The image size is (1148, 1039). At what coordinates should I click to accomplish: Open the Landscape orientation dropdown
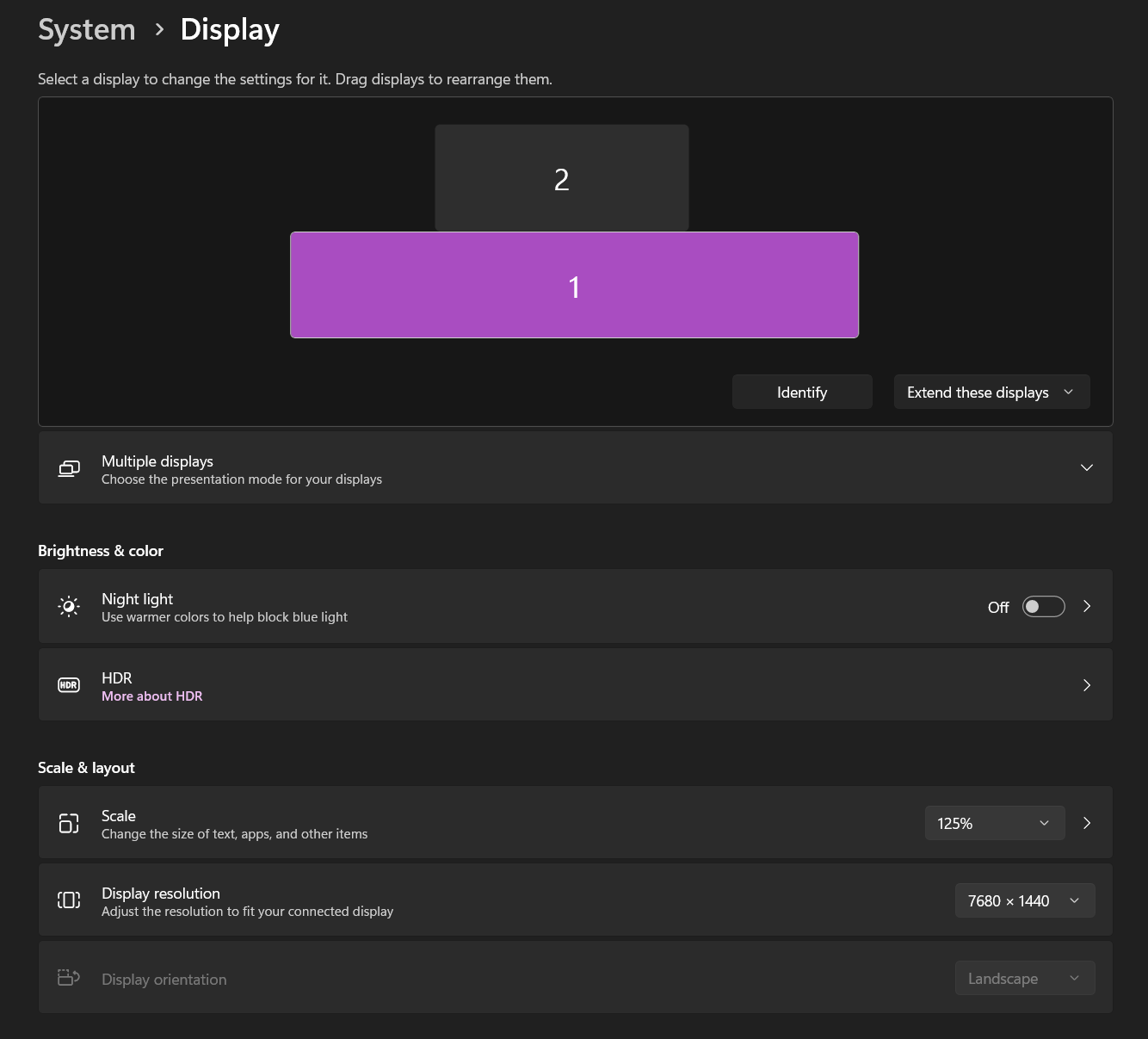coord(1024,979)
